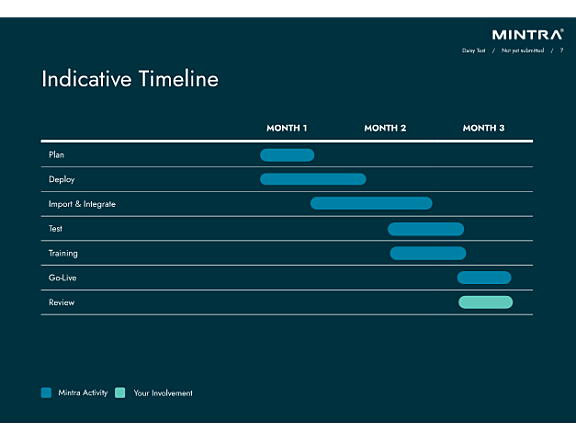Select the Training timeline bar

pyautogui.click(x=428, y=253)
